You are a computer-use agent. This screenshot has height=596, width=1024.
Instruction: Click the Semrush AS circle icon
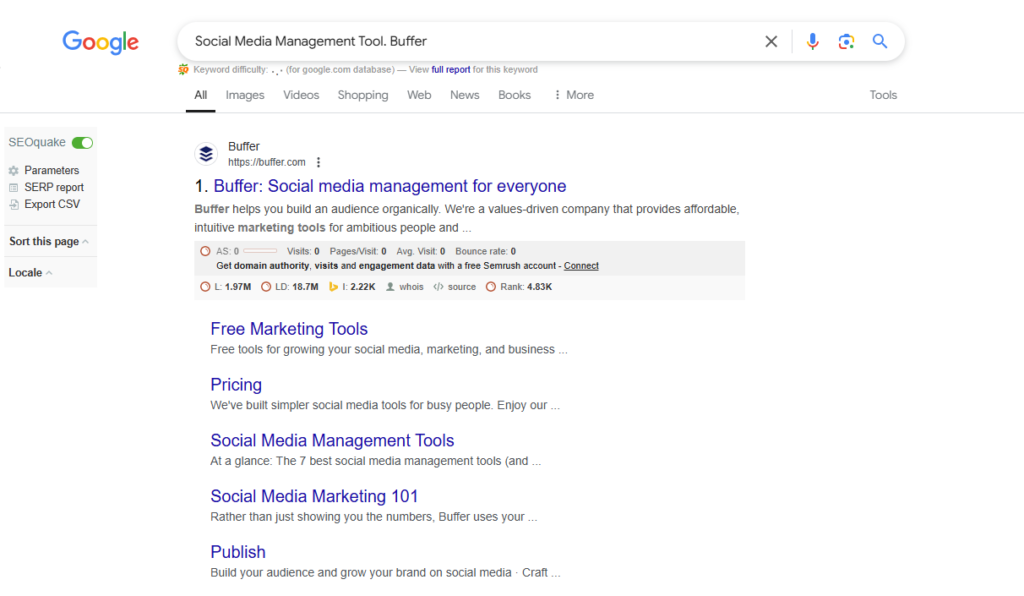(x=205, y=251)
